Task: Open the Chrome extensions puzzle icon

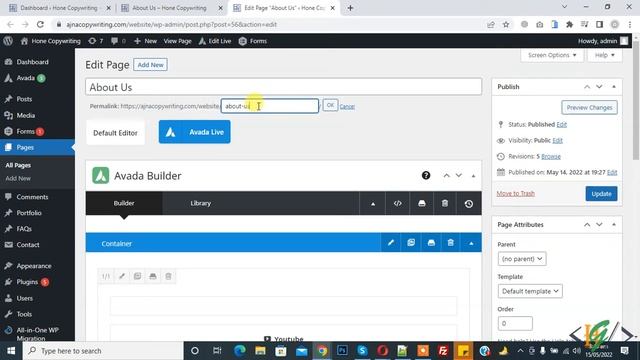Action: [x=569, y=24]
